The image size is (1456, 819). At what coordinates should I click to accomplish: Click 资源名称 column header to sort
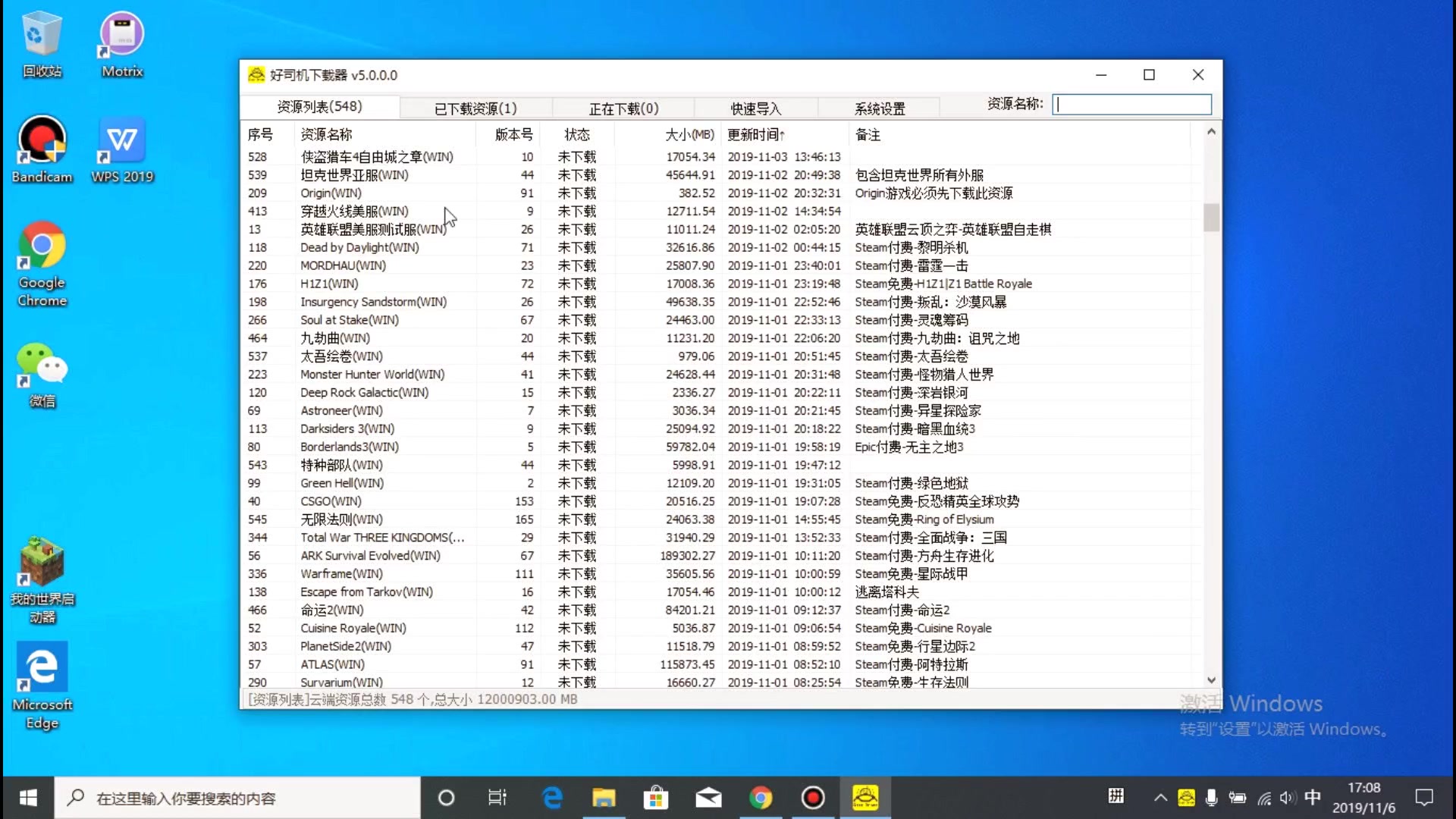pos(326,134)
